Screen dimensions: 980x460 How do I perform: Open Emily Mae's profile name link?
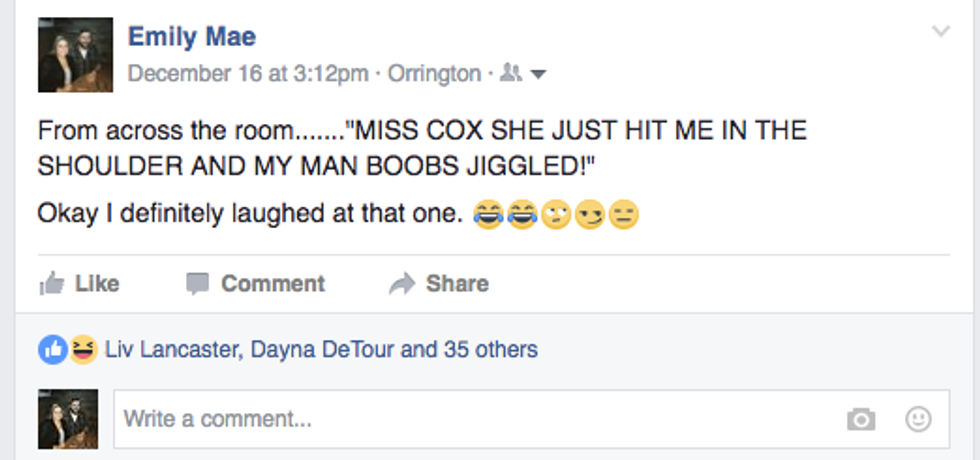coord(192,38)
